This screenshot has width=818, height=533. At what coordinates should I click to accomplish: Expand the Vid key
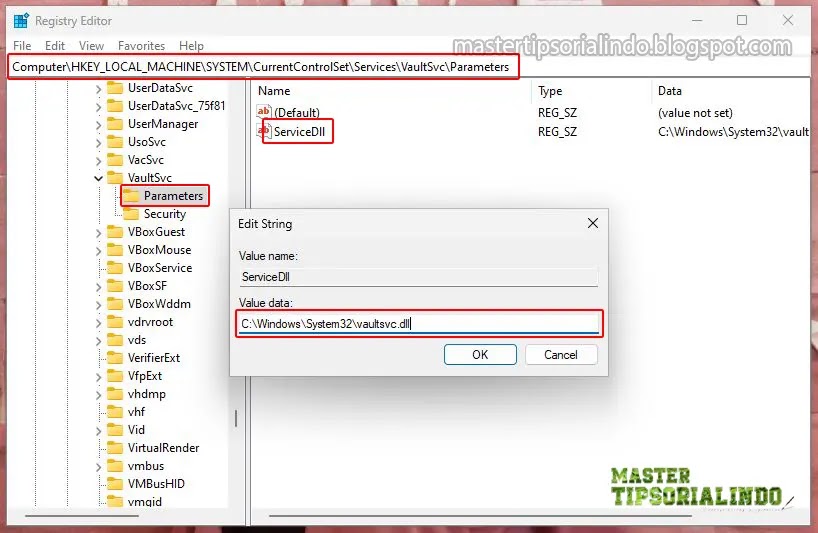[98, 431]
